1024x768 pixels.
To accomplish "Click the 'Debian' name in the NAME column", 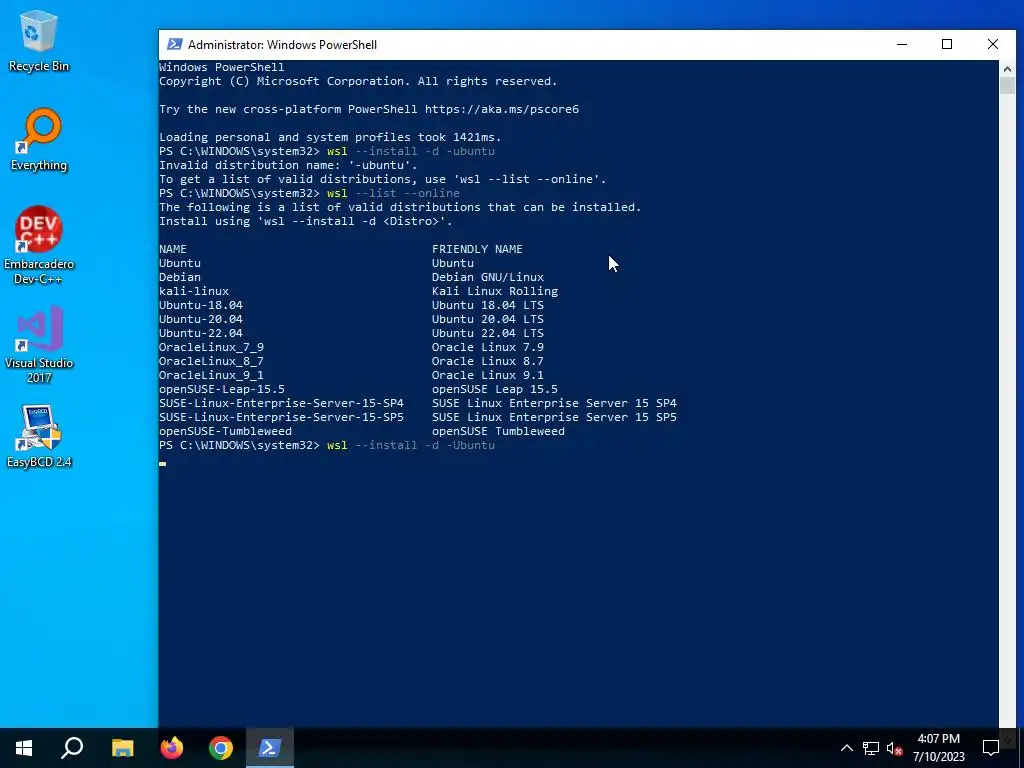I will click(180, 277).
